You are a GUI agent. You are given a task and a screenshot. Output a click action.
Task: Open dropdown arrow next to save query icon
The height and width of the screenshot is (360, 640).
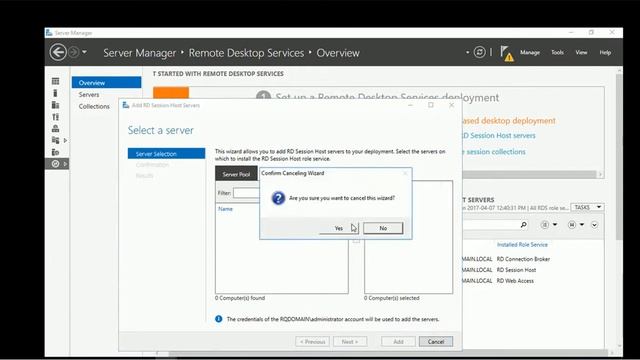(x=582, y=224)
